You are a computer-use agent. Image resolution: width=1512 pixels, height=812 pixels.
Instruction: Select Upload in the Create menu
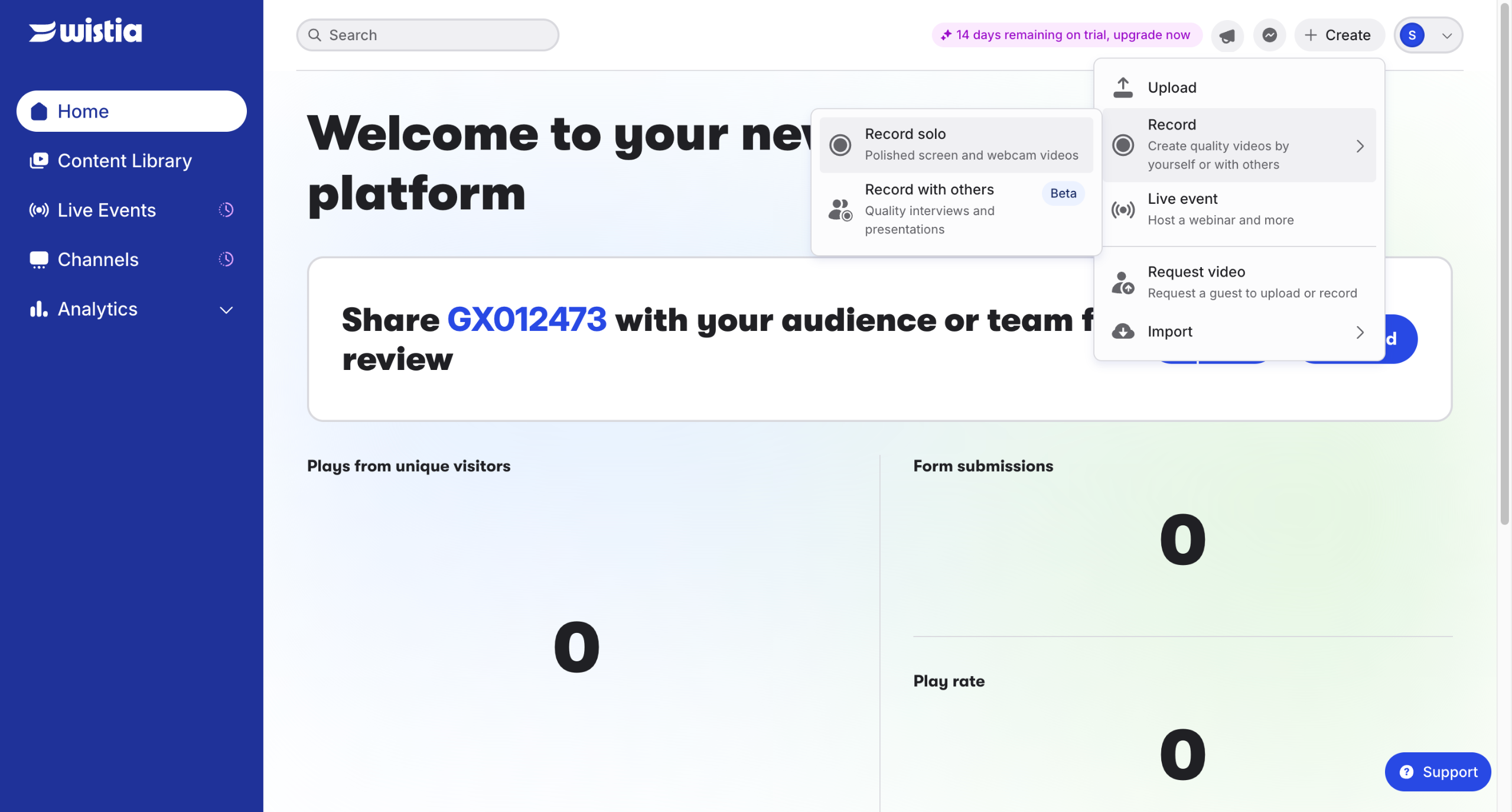[1239, 87]
